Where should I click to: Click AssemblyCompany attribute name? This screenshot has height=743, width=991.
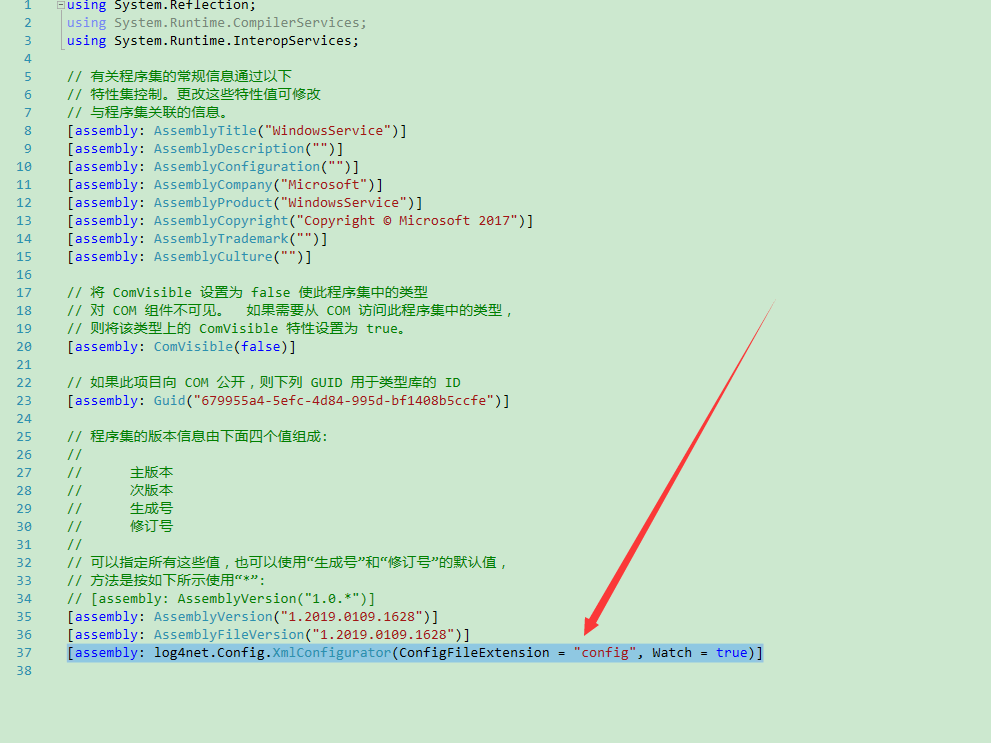point(213,184)
